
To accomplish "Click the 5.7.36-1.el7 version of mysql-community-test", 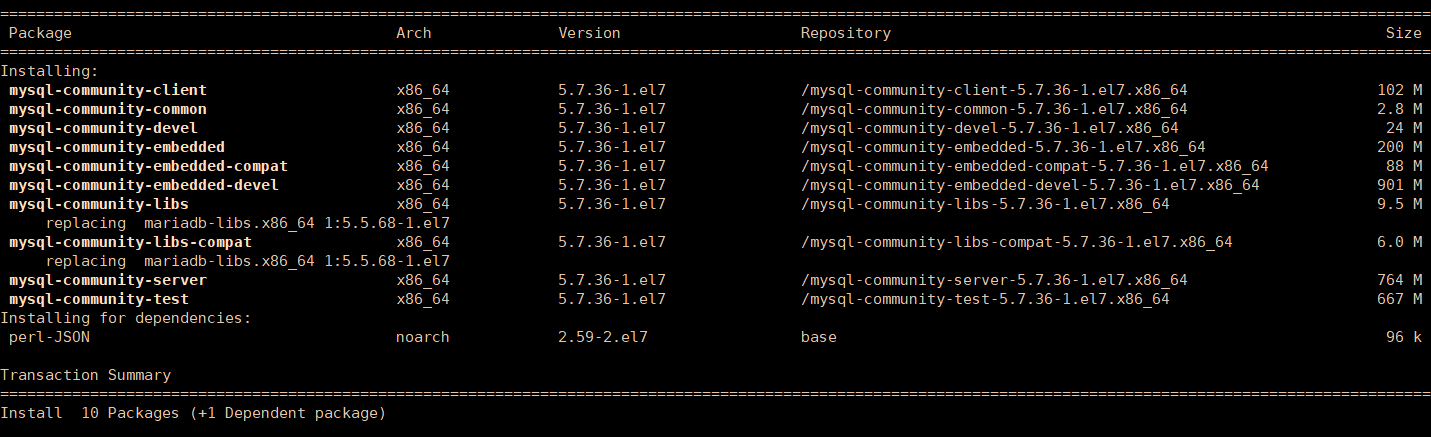I will (612, 299).
